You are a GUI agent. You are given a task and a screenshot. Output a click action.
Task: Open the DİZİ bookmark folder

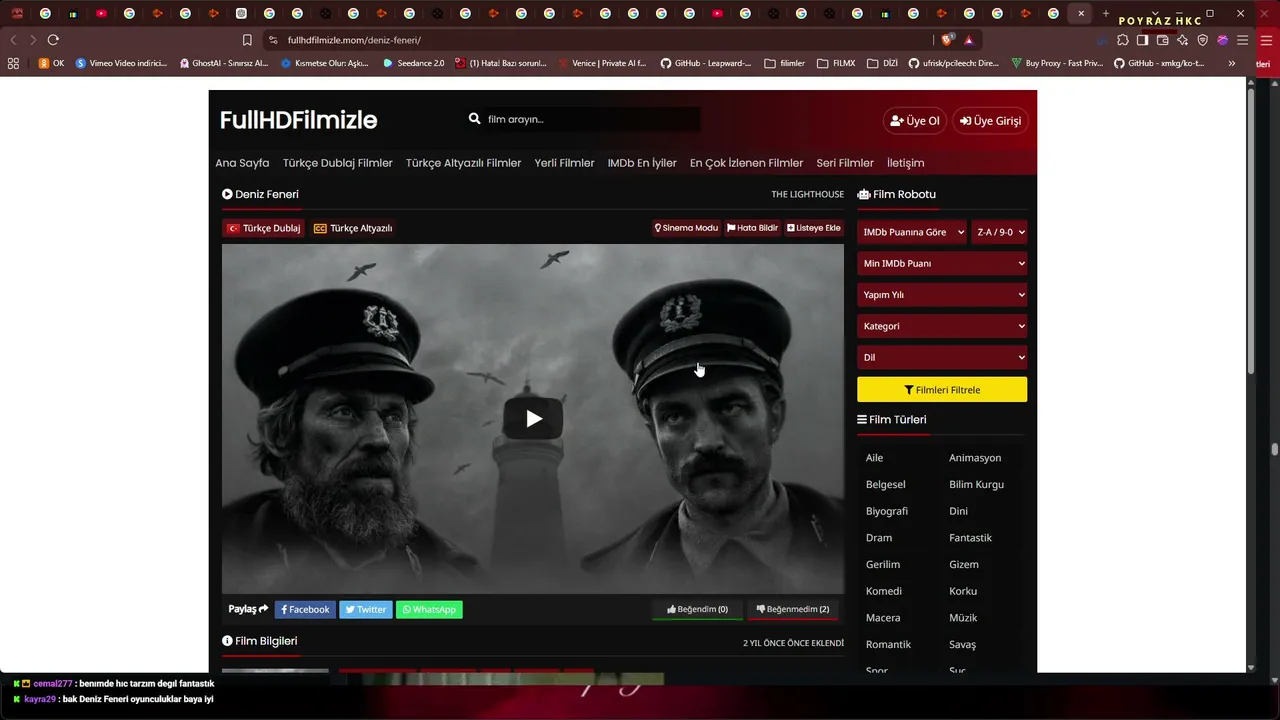(x=882, y=63)
